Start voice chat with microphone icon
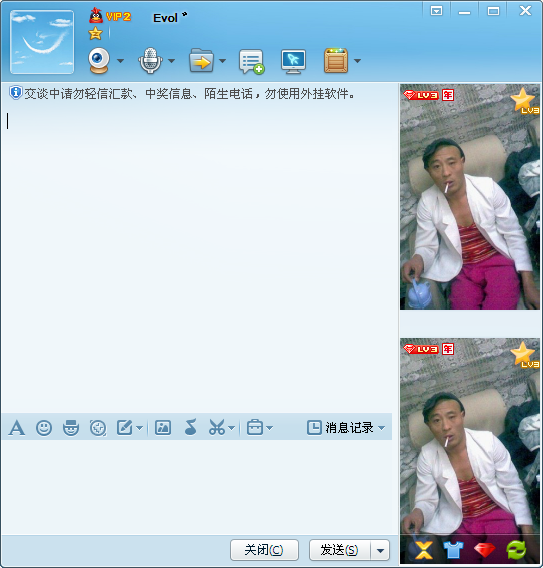Viewport: 543px width, 568px height. click(x=150, y=60)
